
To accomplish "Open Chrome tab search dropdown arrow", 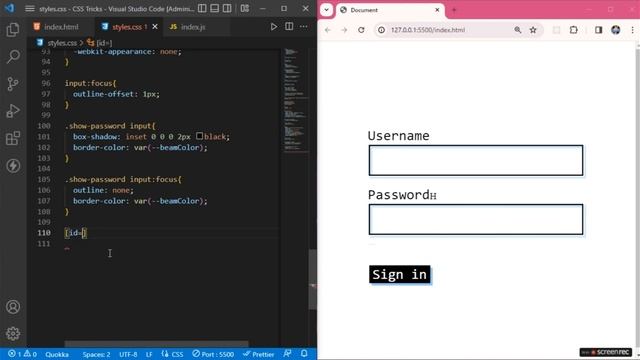I will tap(327, 10).
